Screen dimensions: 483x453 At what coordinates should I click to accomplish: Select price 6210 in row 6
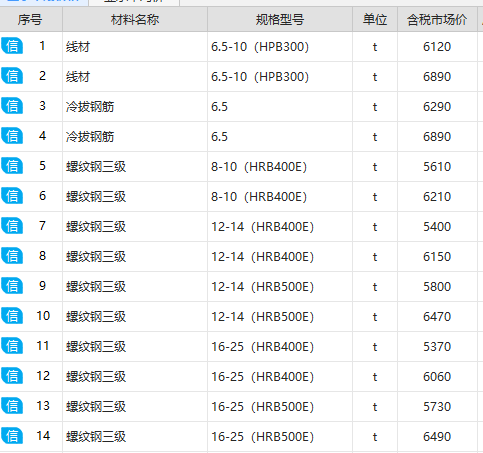(x=437, y=197)
